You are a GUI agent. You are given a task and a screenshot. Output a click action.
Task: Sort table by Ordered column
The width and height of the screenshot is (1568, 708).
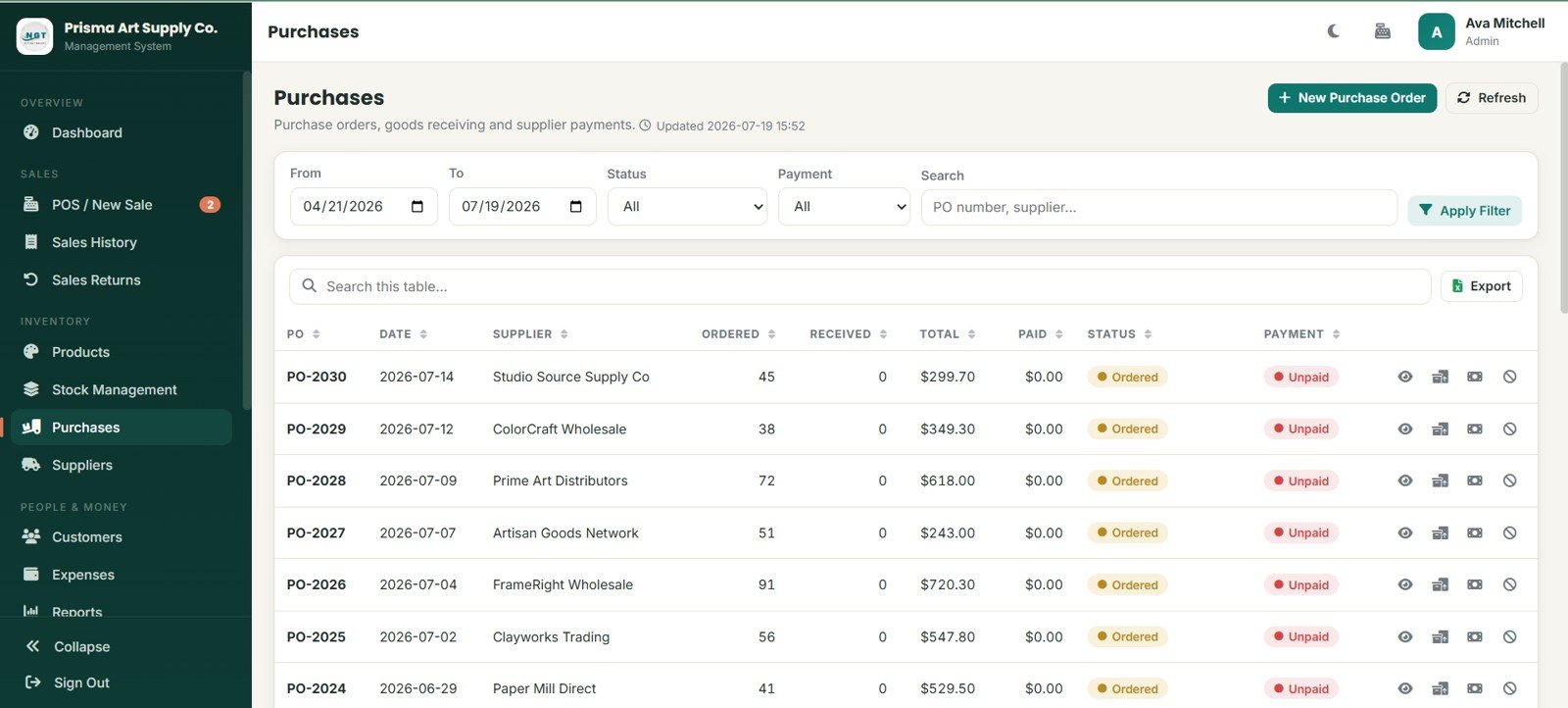click(739, 334)
